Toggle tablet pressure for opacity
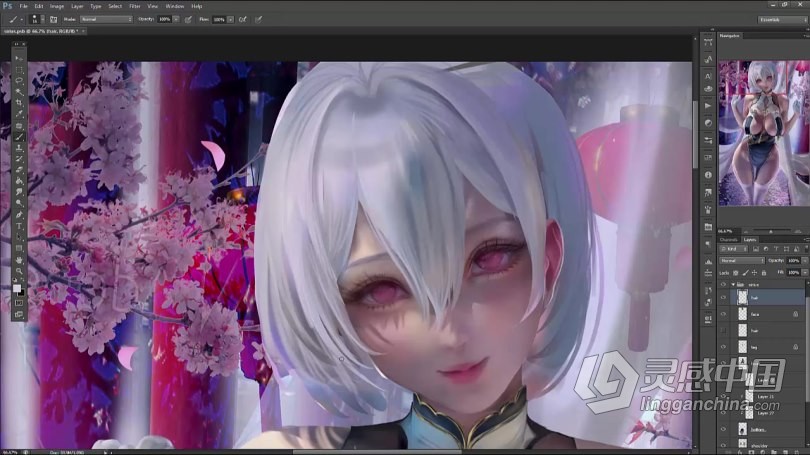Screen dimensions: 810x455 point(189,20)
